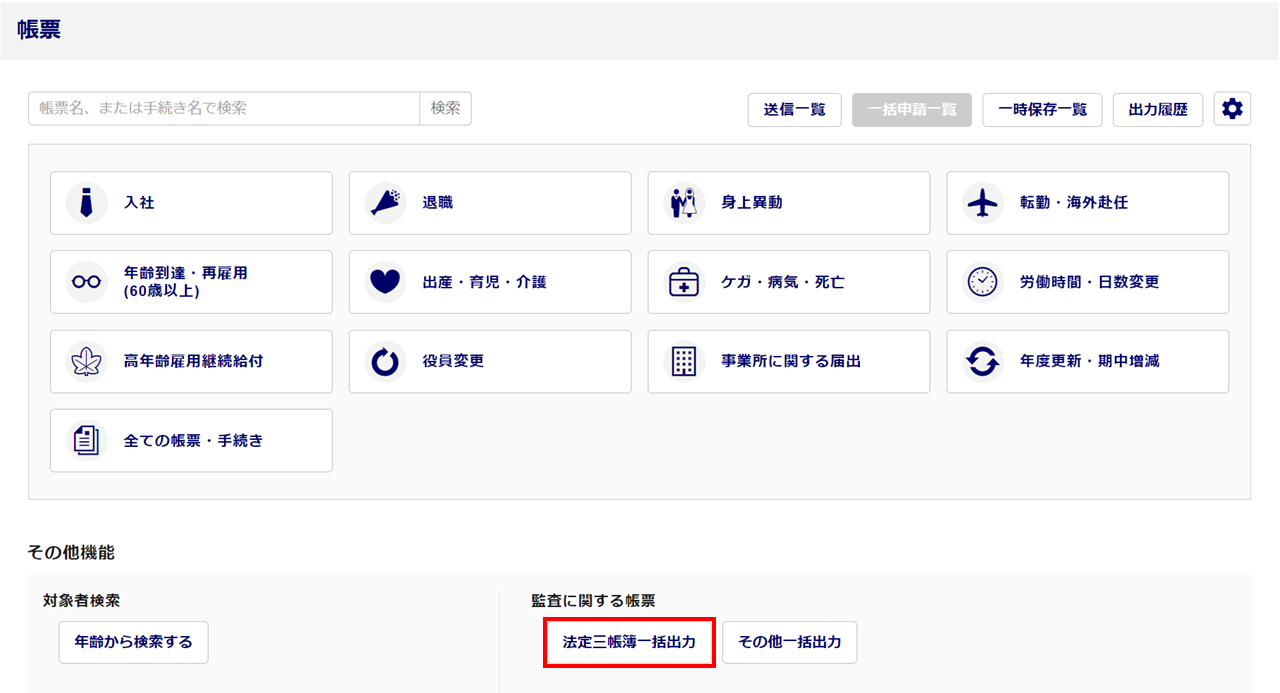Click the maple leaf icon for 高年齢雇用継続給付
This screenshot has height=693, width=1280.
[x=87, y=361]
